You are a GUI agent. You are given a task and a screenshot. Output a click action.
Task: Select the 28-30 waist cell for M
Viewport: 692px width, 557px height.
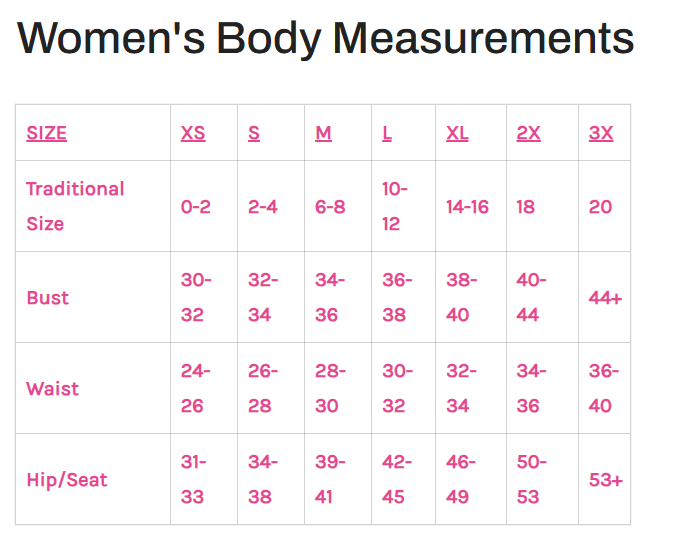click(x=330, y=388)
